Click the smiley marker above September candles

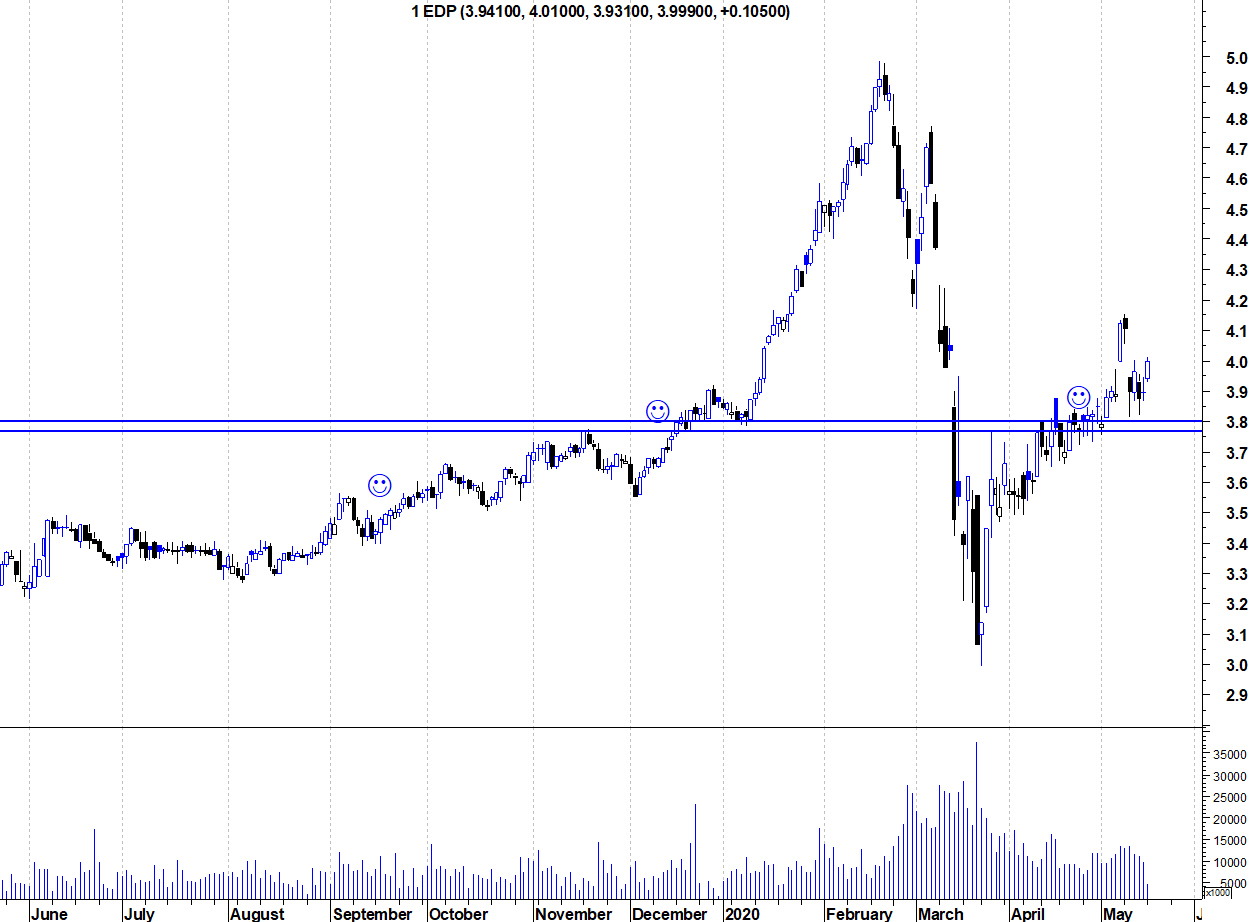tap(380, 486)
